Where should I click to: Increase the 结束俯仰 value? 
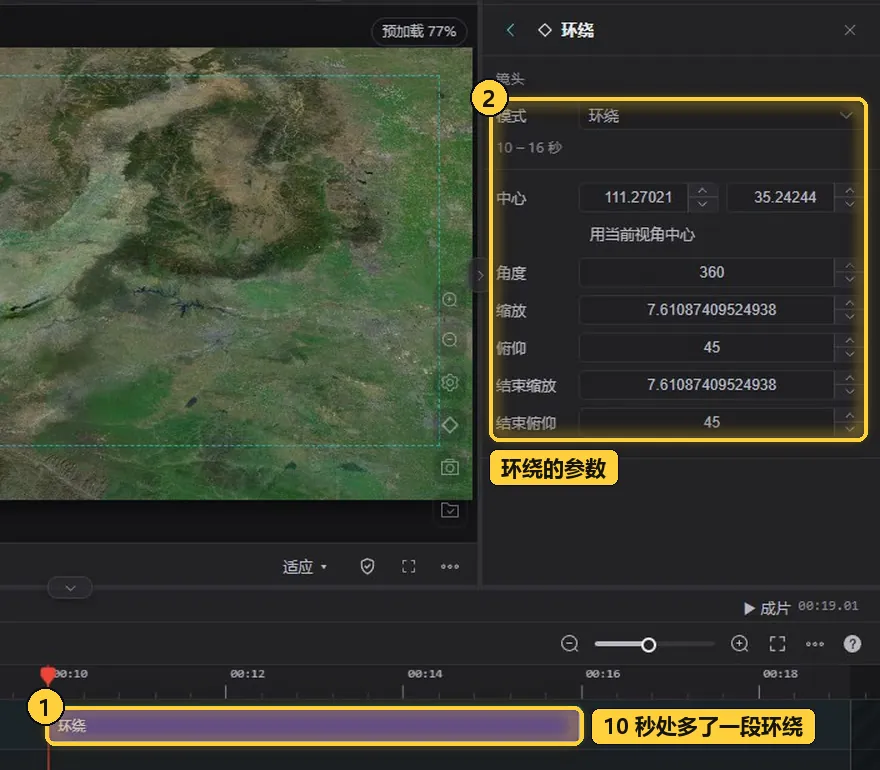coord(849,416)
